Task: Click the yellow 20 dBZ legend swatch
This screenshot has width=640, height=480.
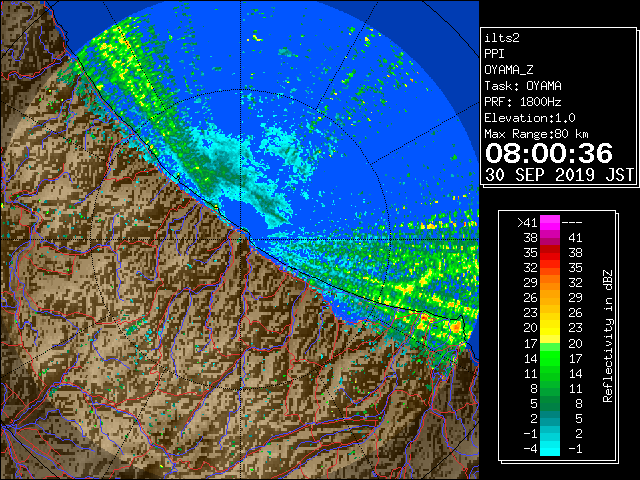Action: (x=550, y=328)
